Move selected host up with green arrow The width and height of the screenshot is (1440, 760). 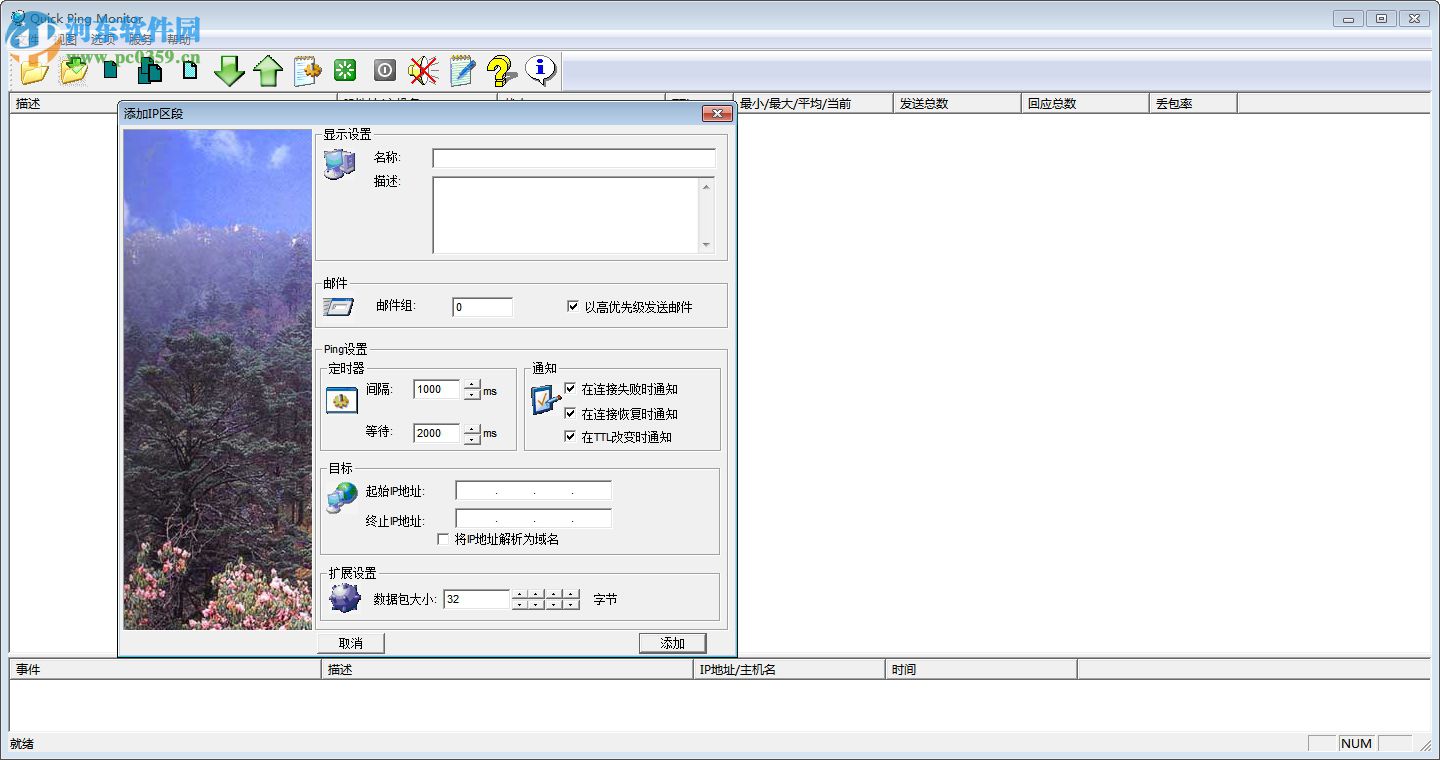point(268,70)
